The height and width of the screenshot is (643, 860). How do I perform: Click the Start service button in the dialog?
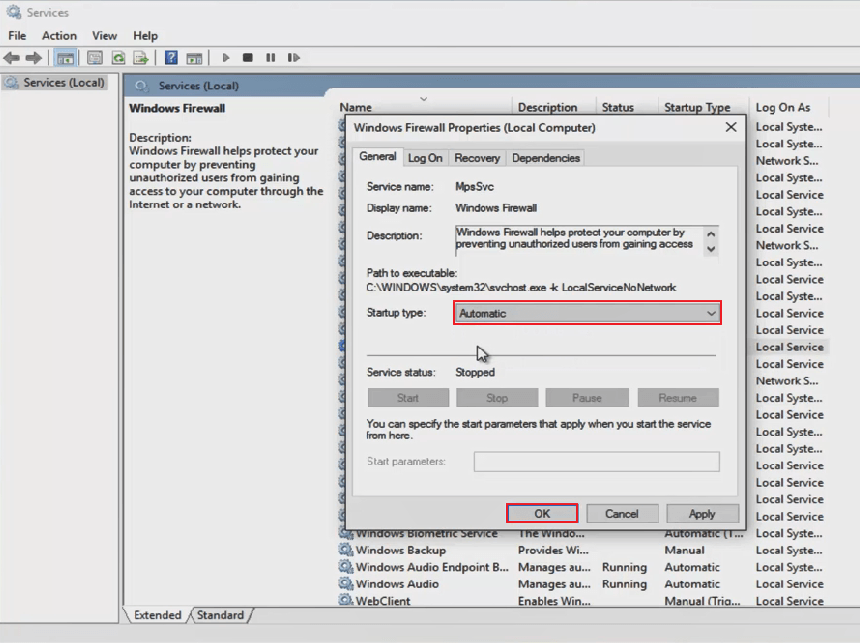pyautogui.click(x=408, y=398)
